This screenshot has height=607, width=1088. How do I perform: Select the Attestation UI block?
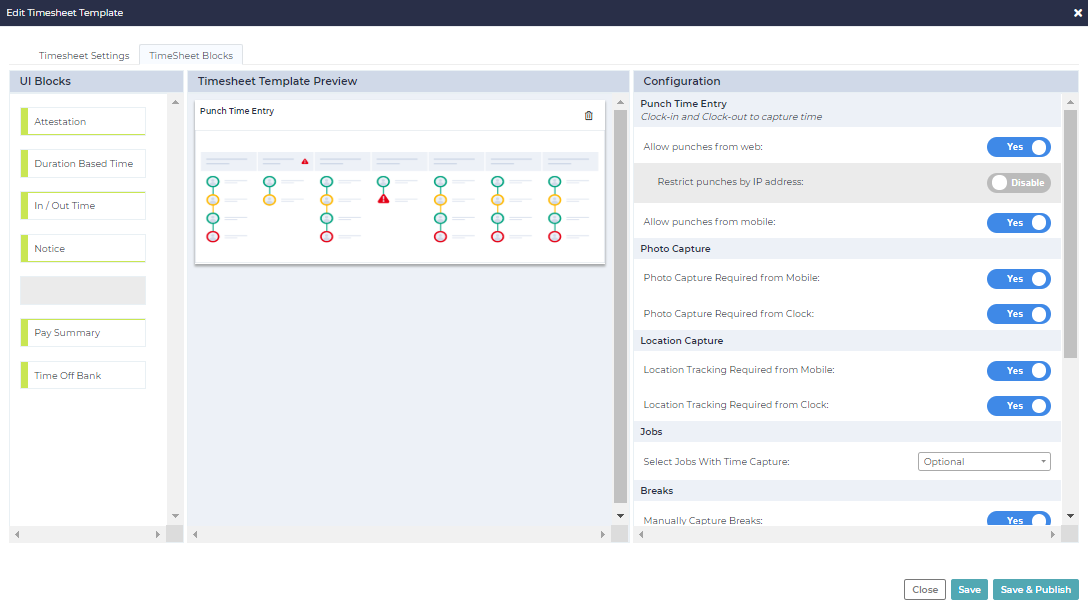click(84, 122)
